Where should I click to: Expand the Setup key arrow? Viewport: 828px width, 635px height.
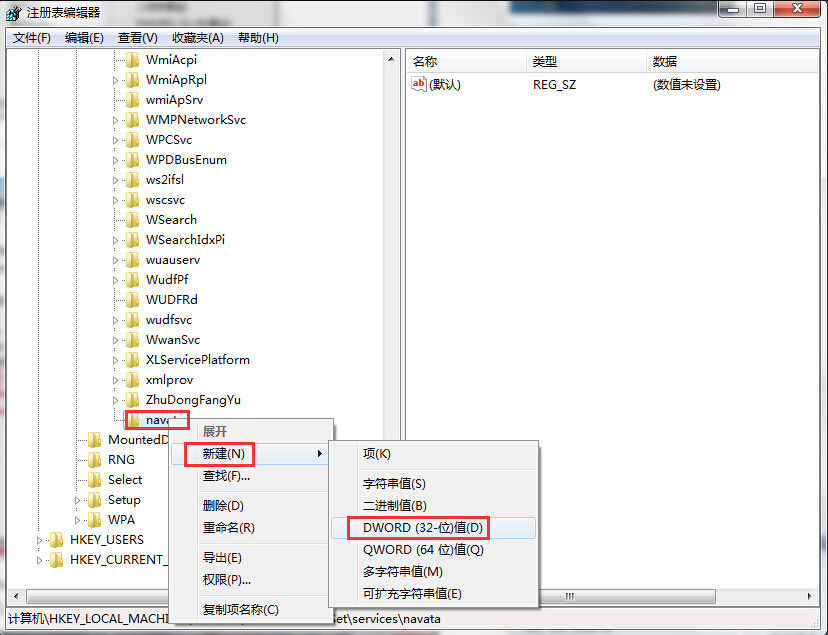pos(77,500)
